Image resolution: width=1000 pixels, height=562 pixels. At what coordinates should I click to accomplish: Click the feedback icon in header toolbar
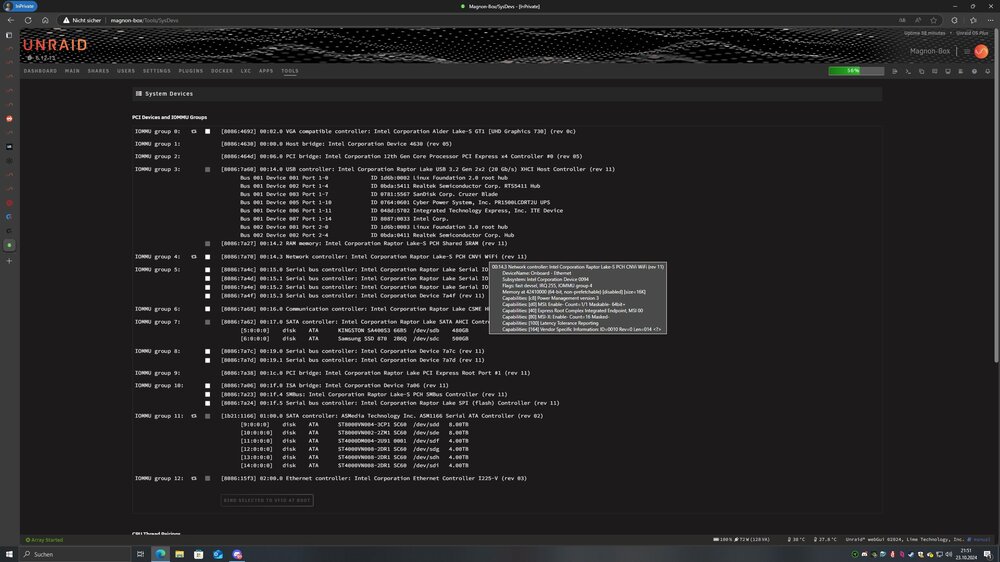click(x=935, y=71)
